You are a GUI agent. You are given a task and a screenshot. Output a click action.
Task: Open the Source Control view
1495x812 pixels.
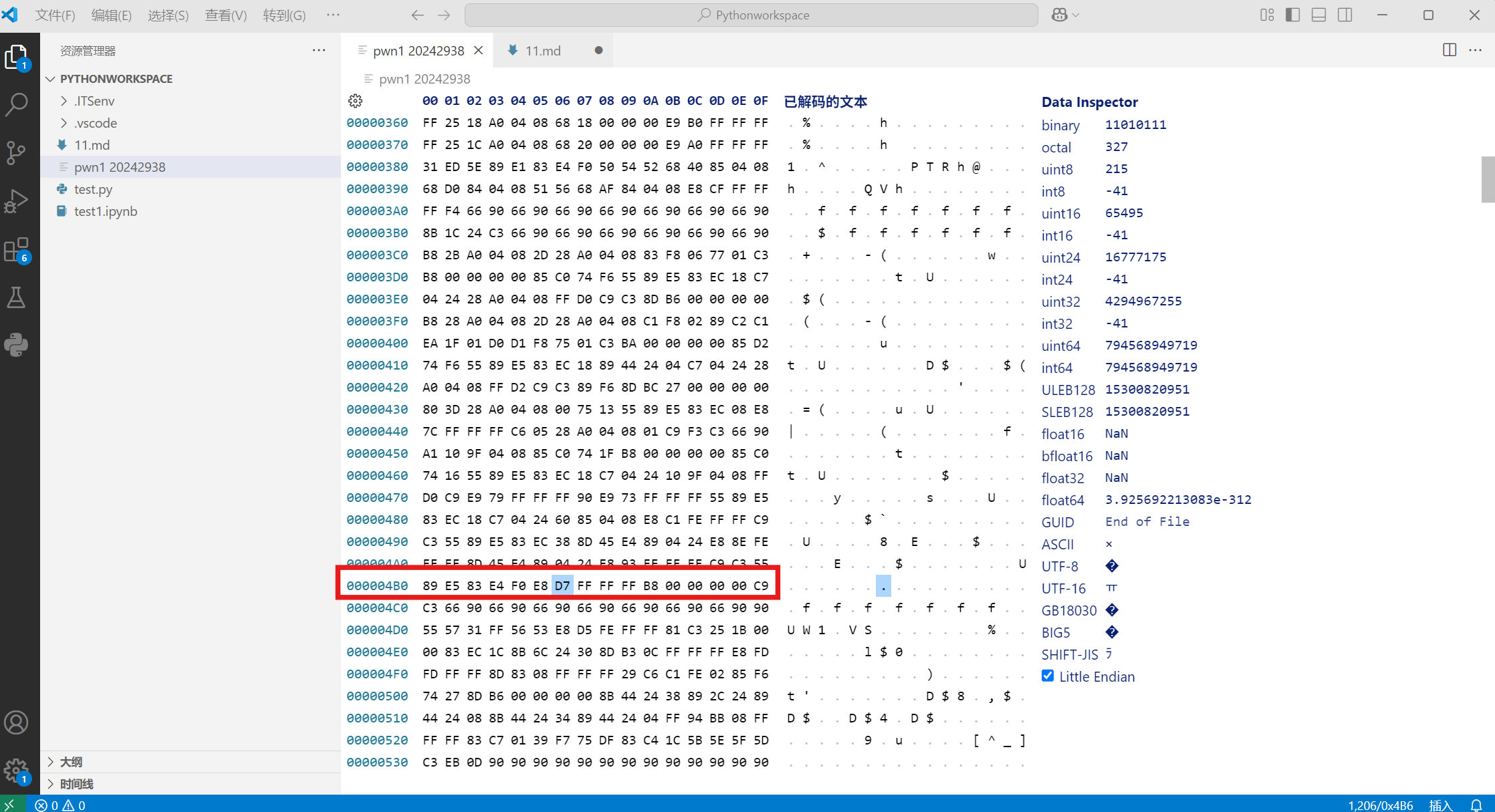click(17, 152)
